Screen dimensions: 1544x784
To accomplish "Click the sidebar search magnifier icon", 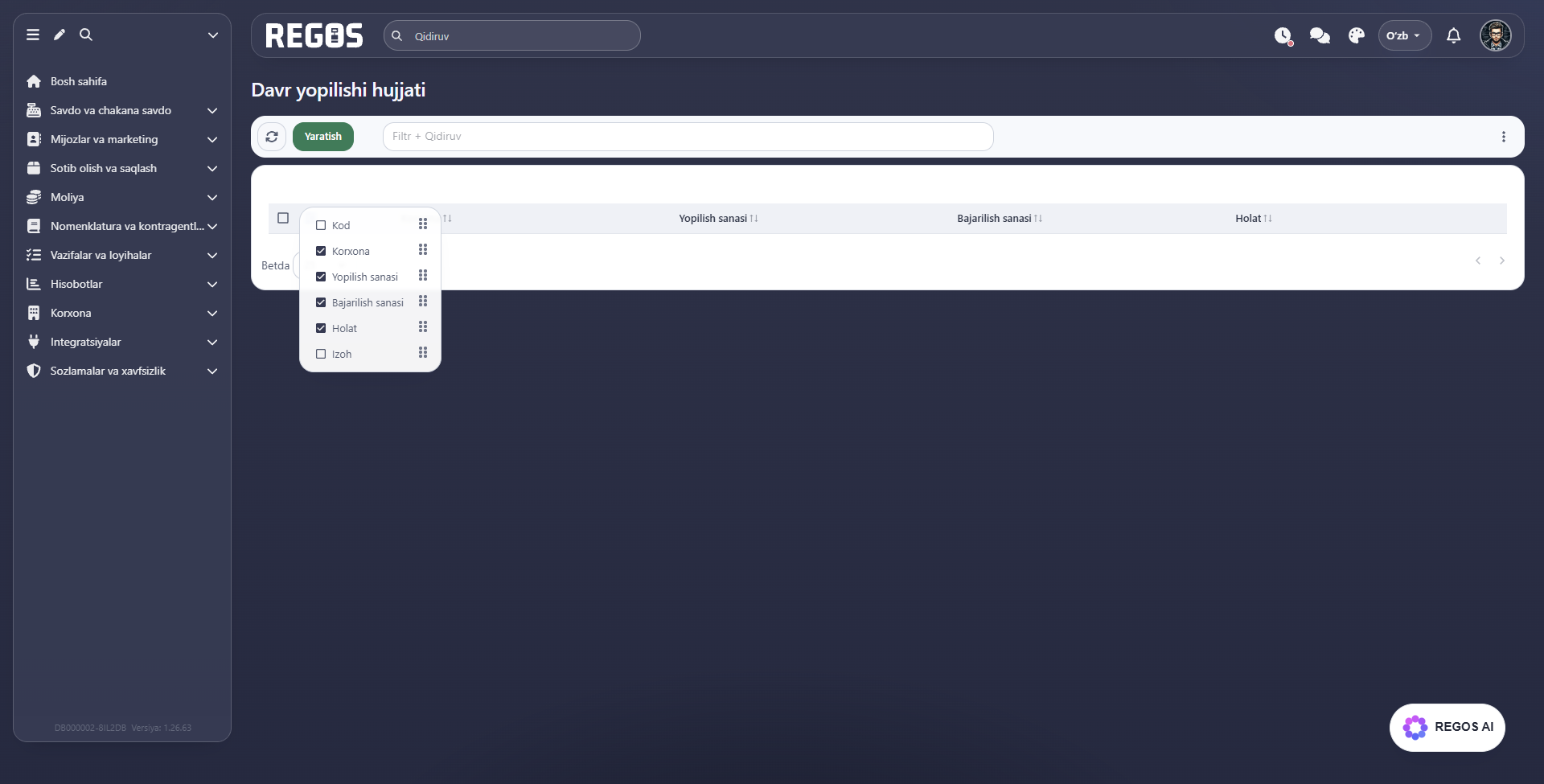I will tap(86, 35).
